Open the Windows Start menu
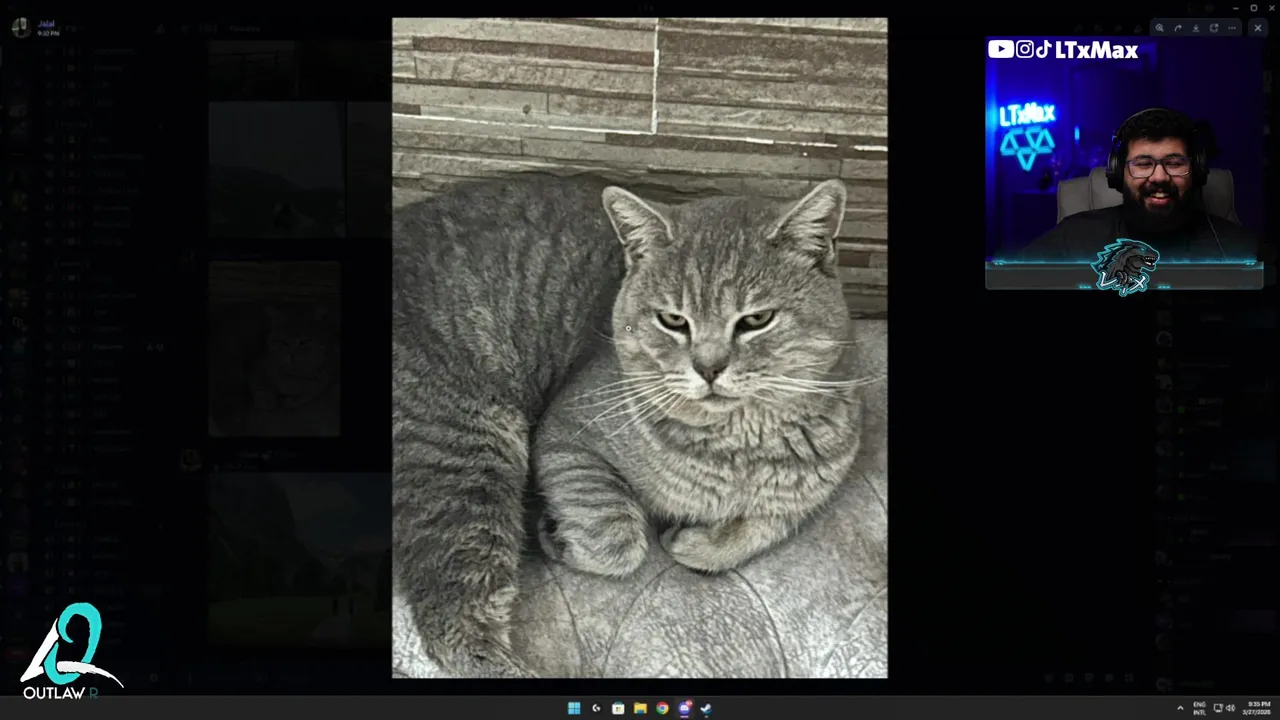Screen dimensions: 1280x720 574,708
